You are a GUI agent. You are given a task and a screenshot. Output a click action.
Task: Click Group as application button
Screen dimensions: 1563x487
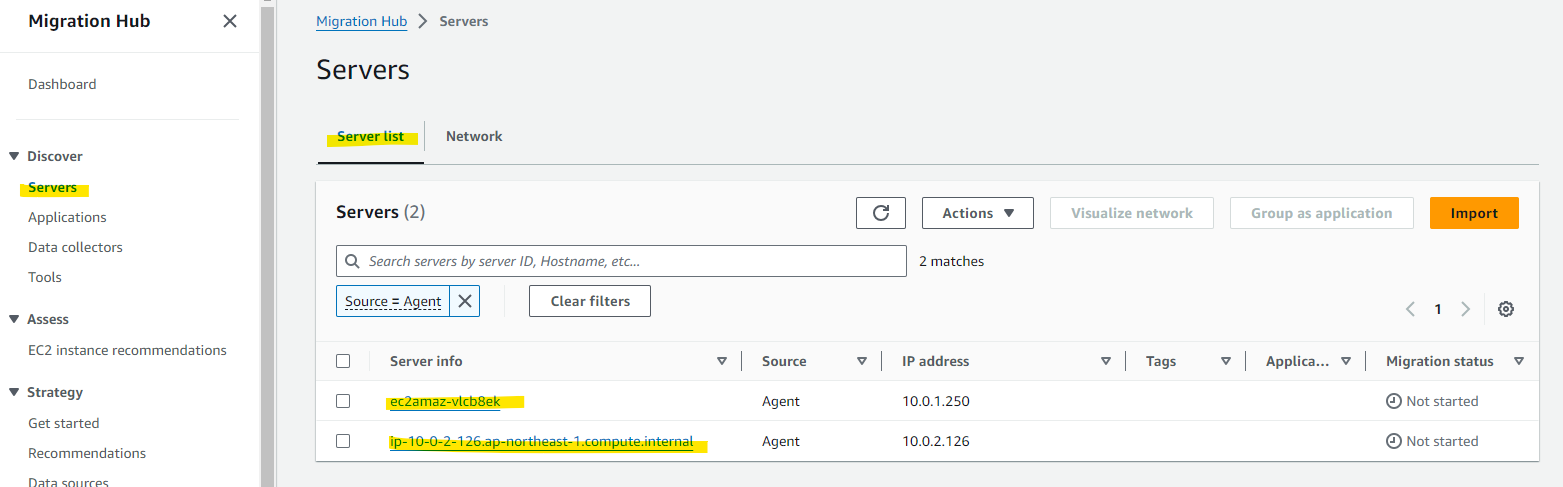coord(1322,213)
